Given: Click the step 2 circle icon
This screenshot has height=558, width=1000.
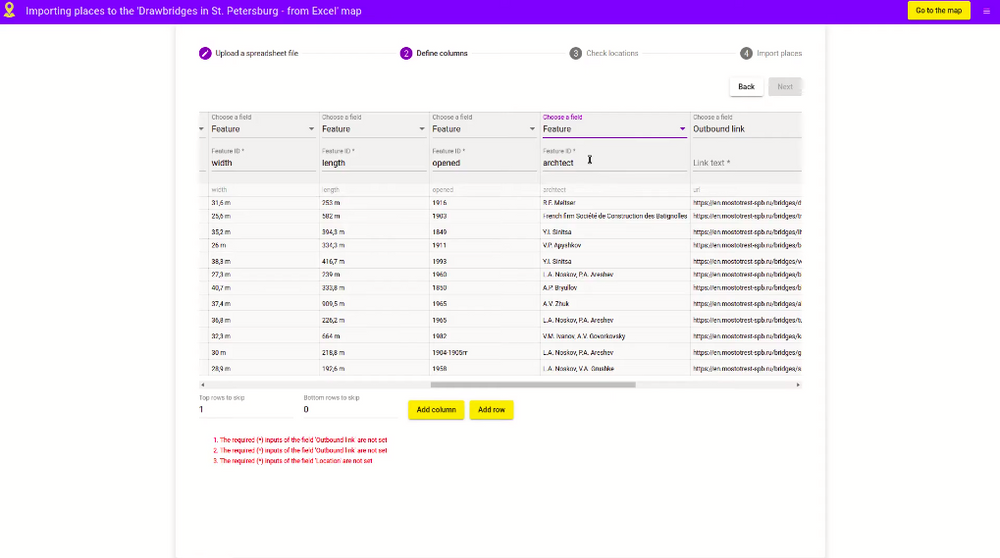Looking at the screenshot, I should [406, 53].
